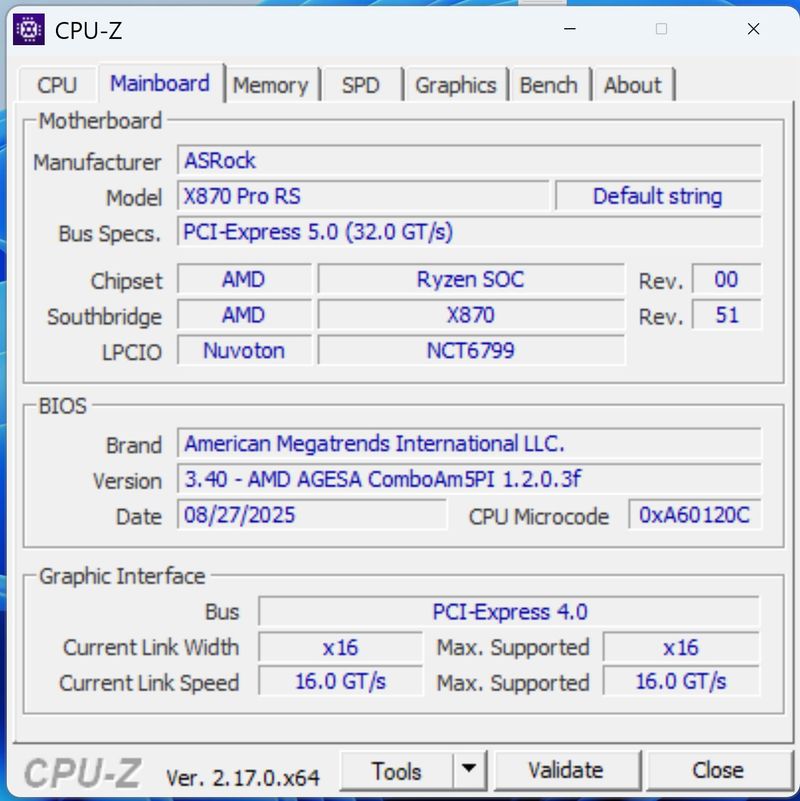Click the Validate button
This screenshot has height=801, width=800.
(x=566, y=770)
